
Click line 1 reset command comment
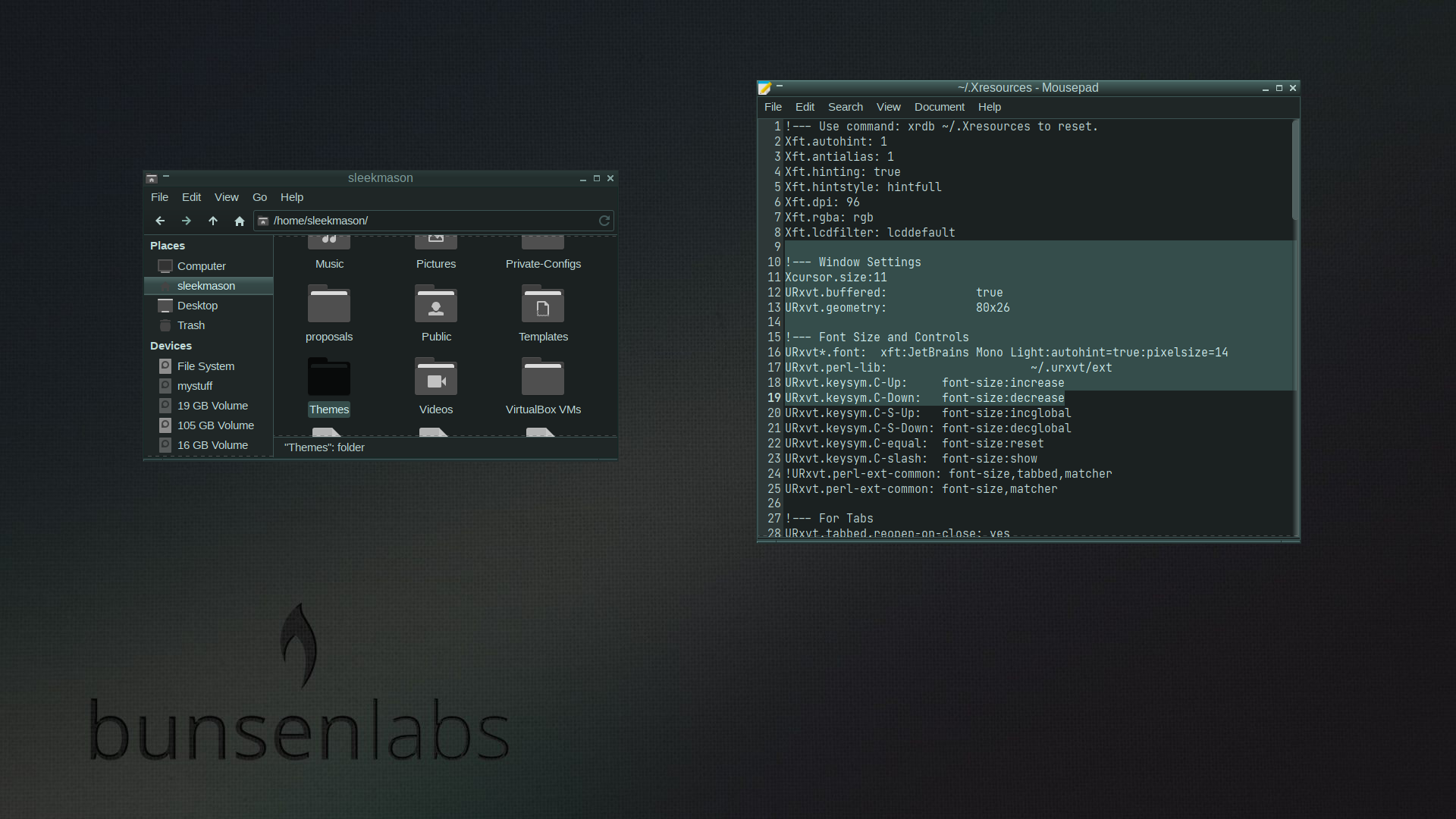pyautogui.click(x=942, y=127)
